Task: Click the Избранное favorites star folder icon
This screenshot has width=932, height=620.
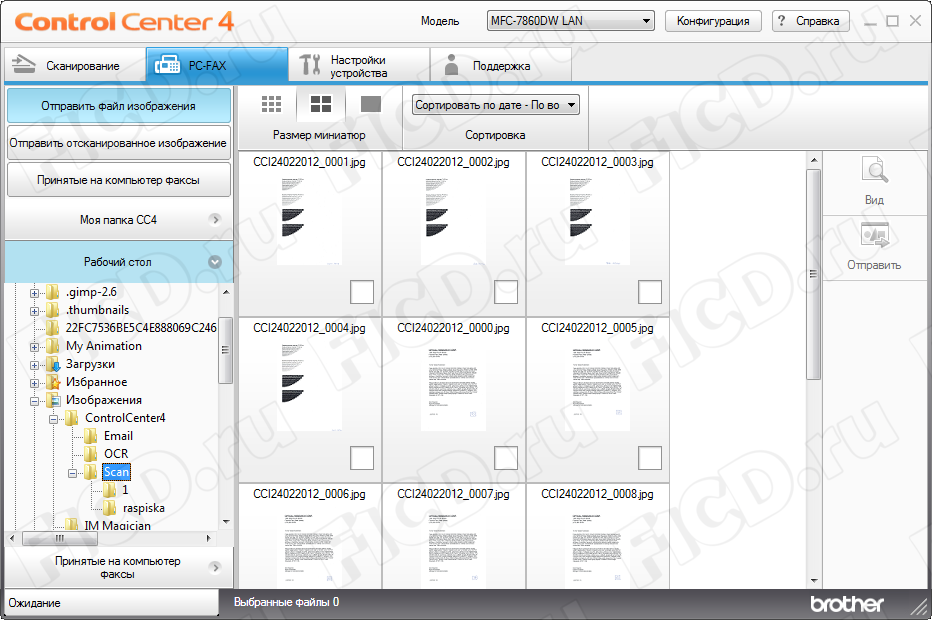Action: coord(53,382)
